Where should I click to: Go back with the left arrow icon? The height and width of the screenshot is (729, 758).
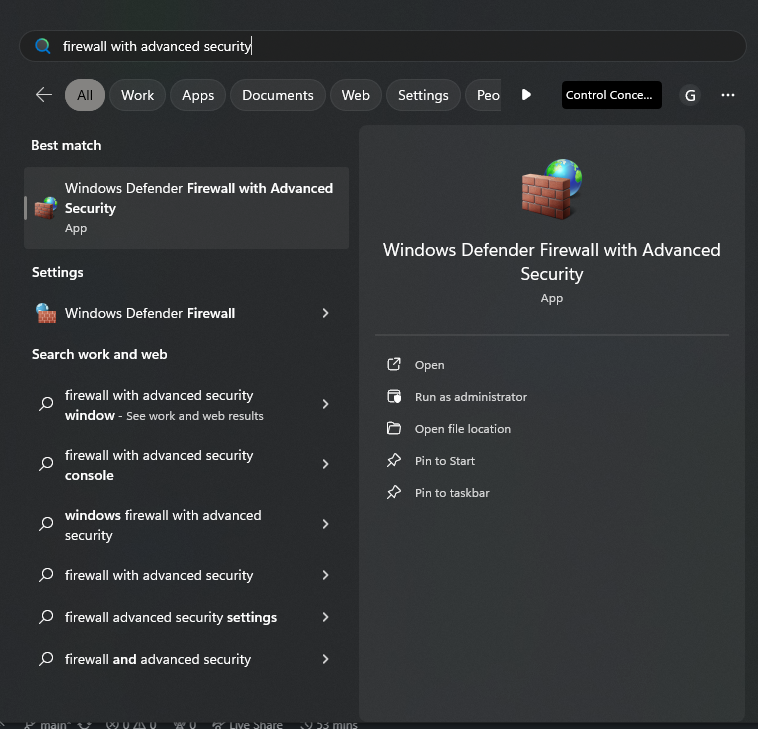pyautogui.click(x=44, y=95)
